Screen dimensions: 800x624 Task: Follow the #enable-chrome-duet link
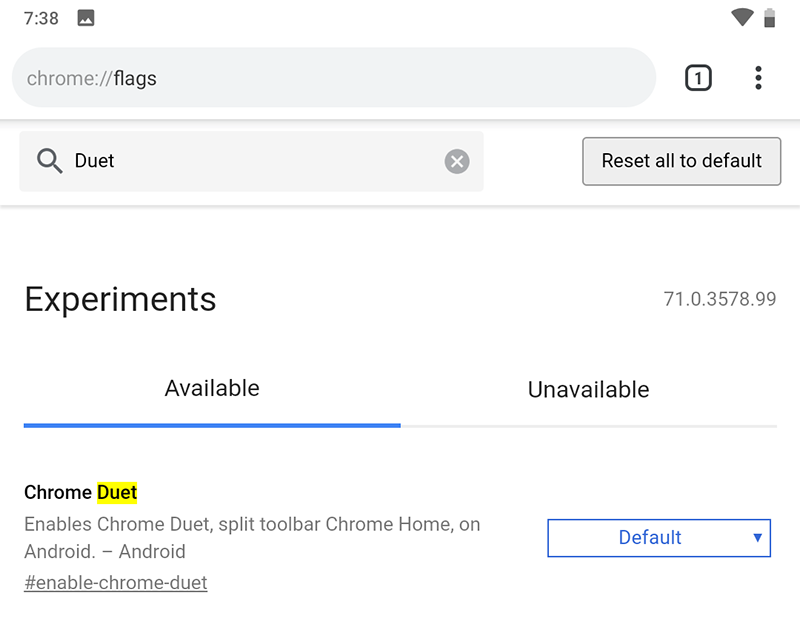point(116,583)
